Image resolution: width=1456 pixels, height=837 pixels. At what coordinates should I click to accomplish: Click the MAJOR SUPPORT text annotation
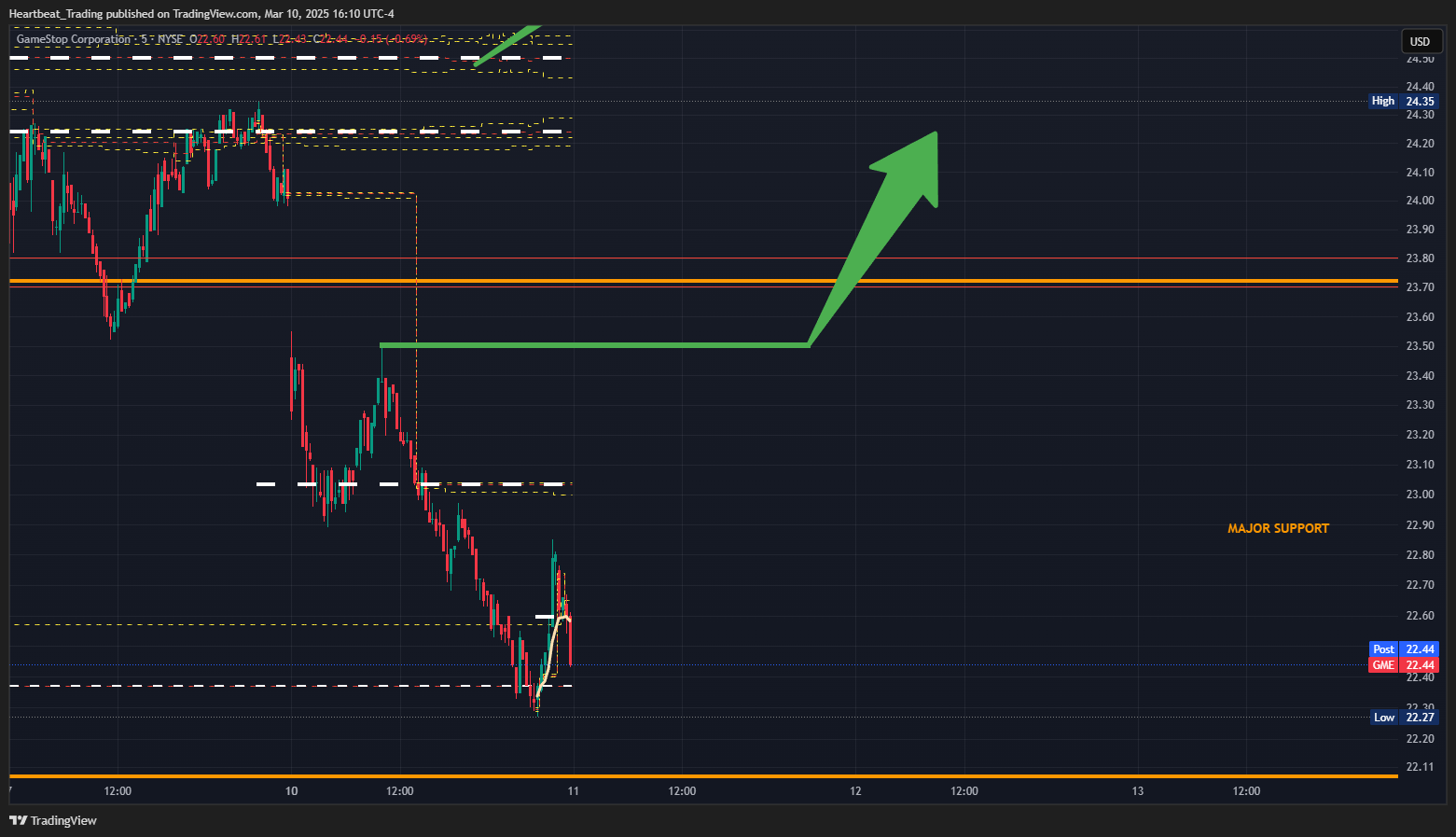click(x=1278, y=528)
